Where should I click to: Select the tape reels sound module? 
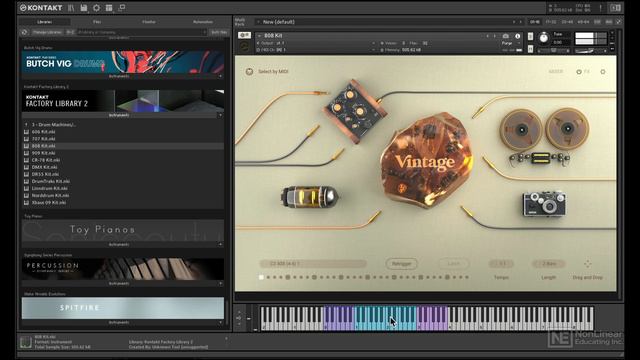(544, 129)
